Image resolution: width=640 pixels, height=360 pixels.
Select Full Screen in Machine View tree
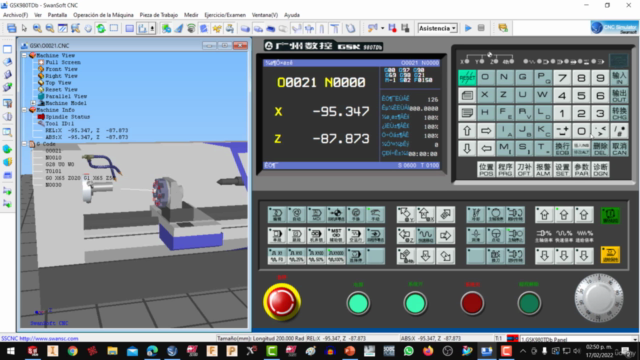[63, 62]
